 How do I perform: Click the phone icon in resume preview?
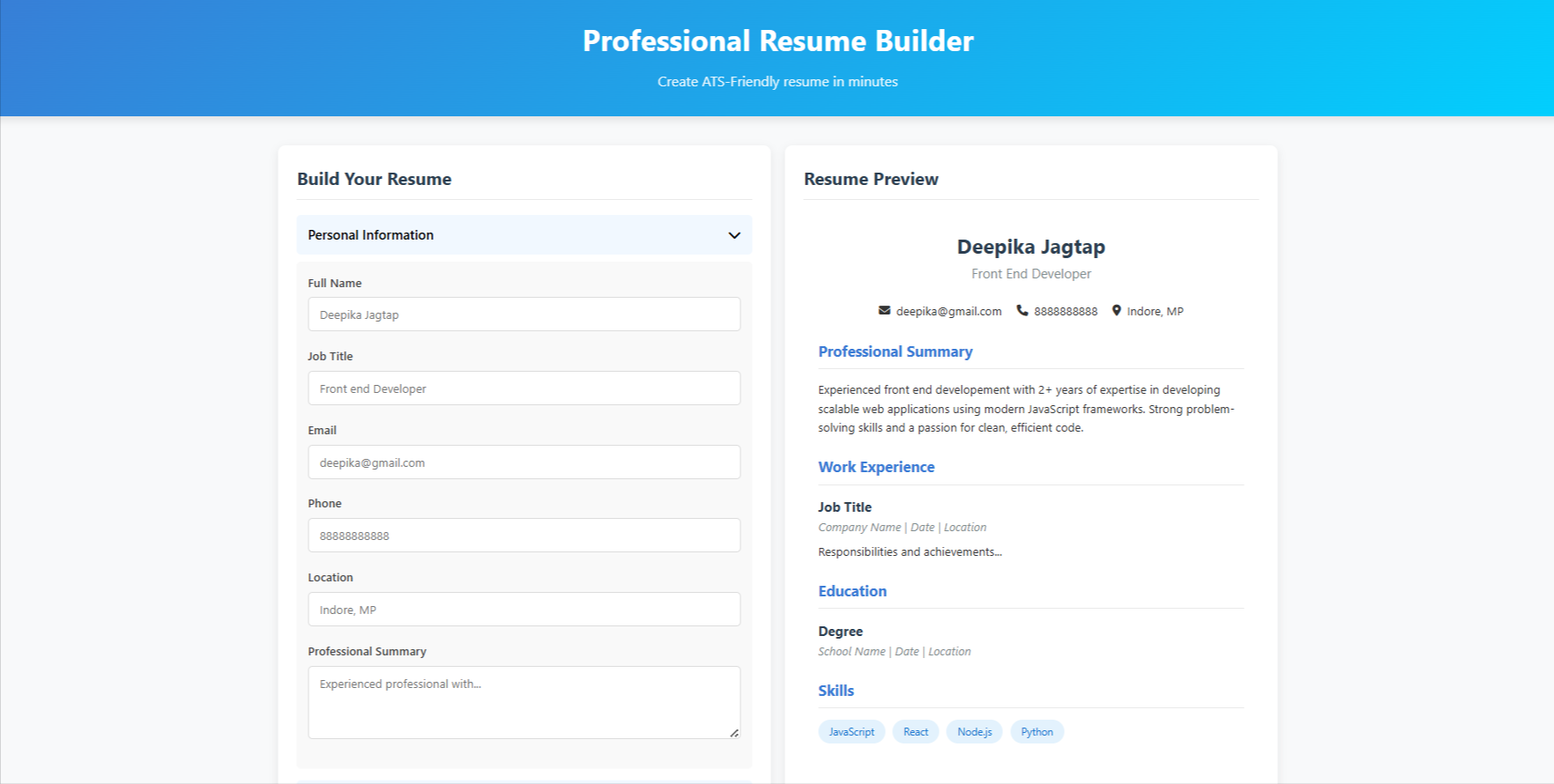[1022, 310]
